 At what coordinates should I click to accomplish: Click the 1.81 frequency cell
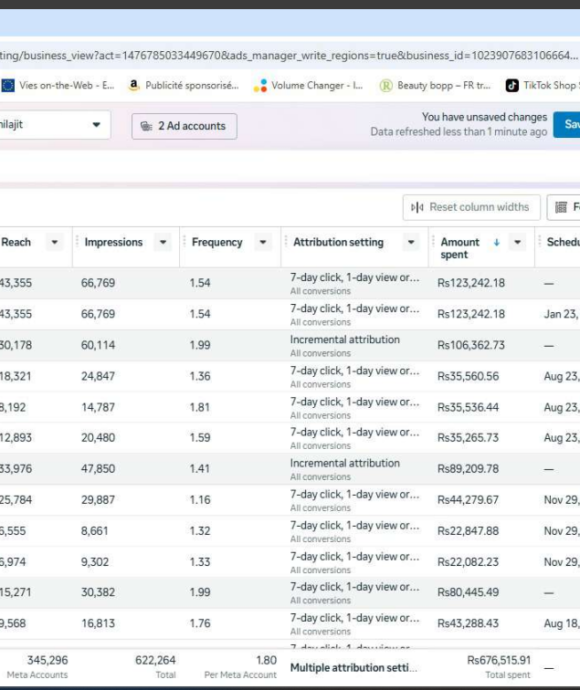[200, 407]
